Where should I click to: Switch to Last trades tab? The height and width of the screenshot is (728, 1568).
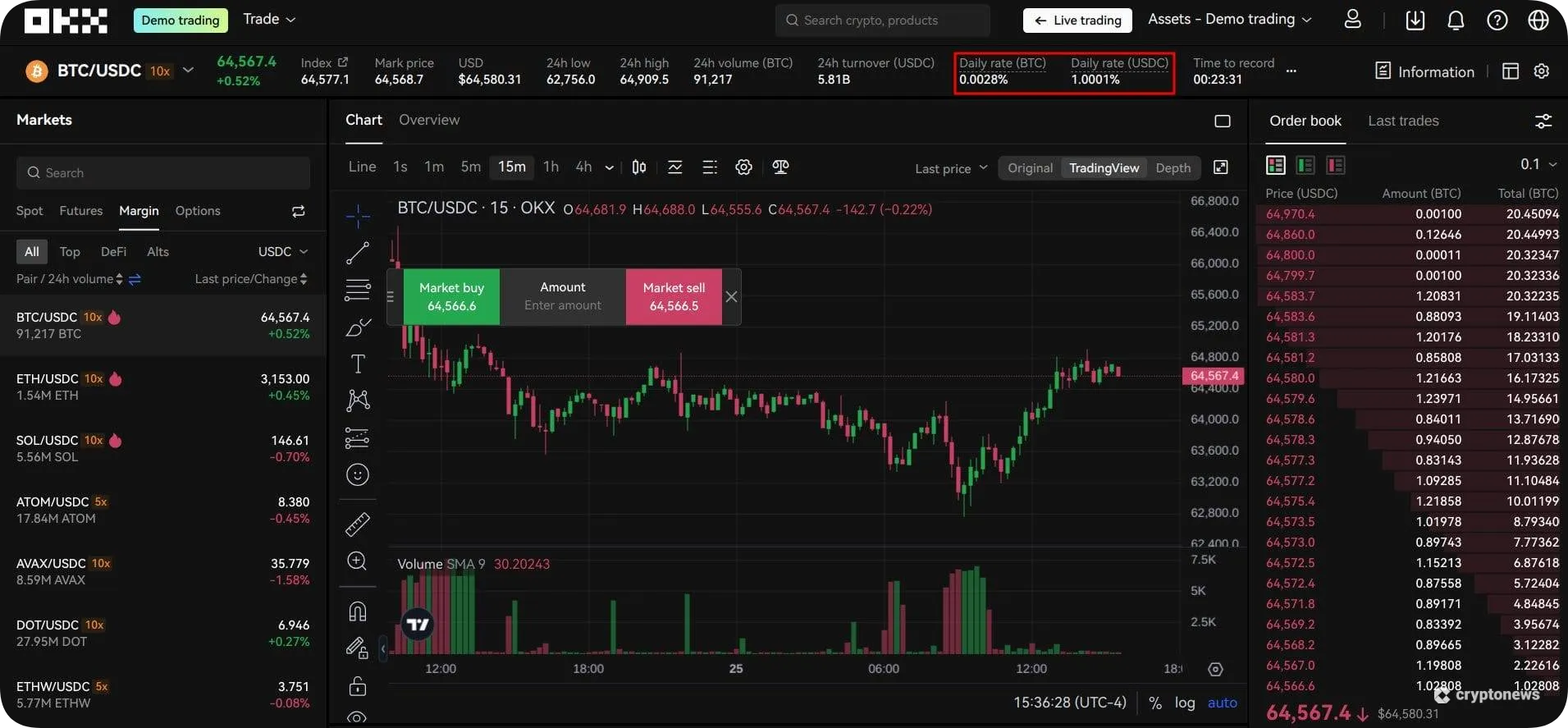click(1403, 121)
